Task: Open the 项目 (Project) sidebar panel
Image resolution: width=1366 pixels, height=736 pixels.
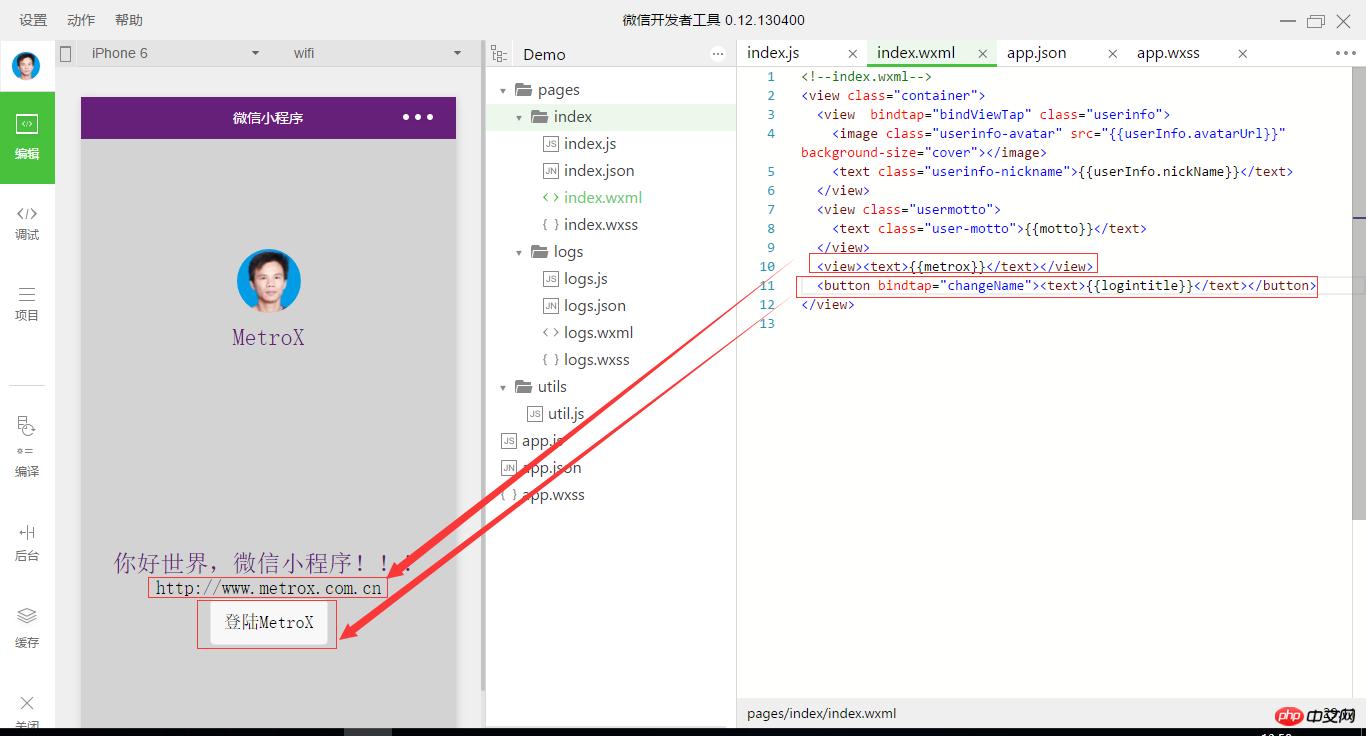Action: click(x=27, y=303)
